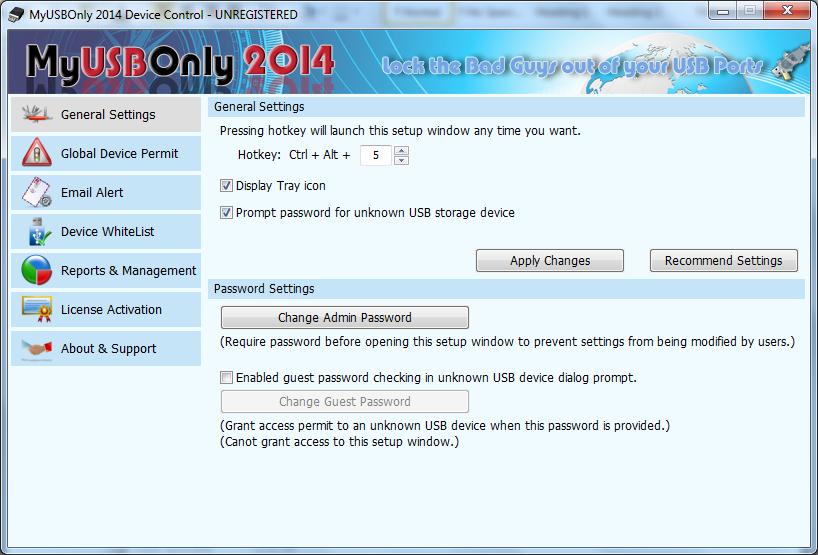Open the General Settings tab
818x555 pixels.
coord(106,114)
